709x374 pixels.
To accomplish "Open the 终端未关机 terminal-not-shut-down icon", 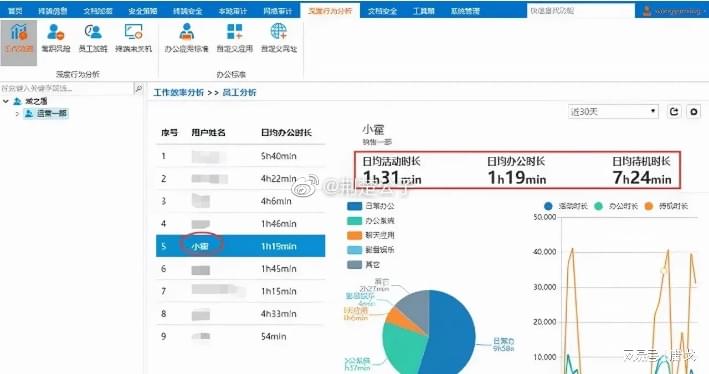I will tap(133, 38).
